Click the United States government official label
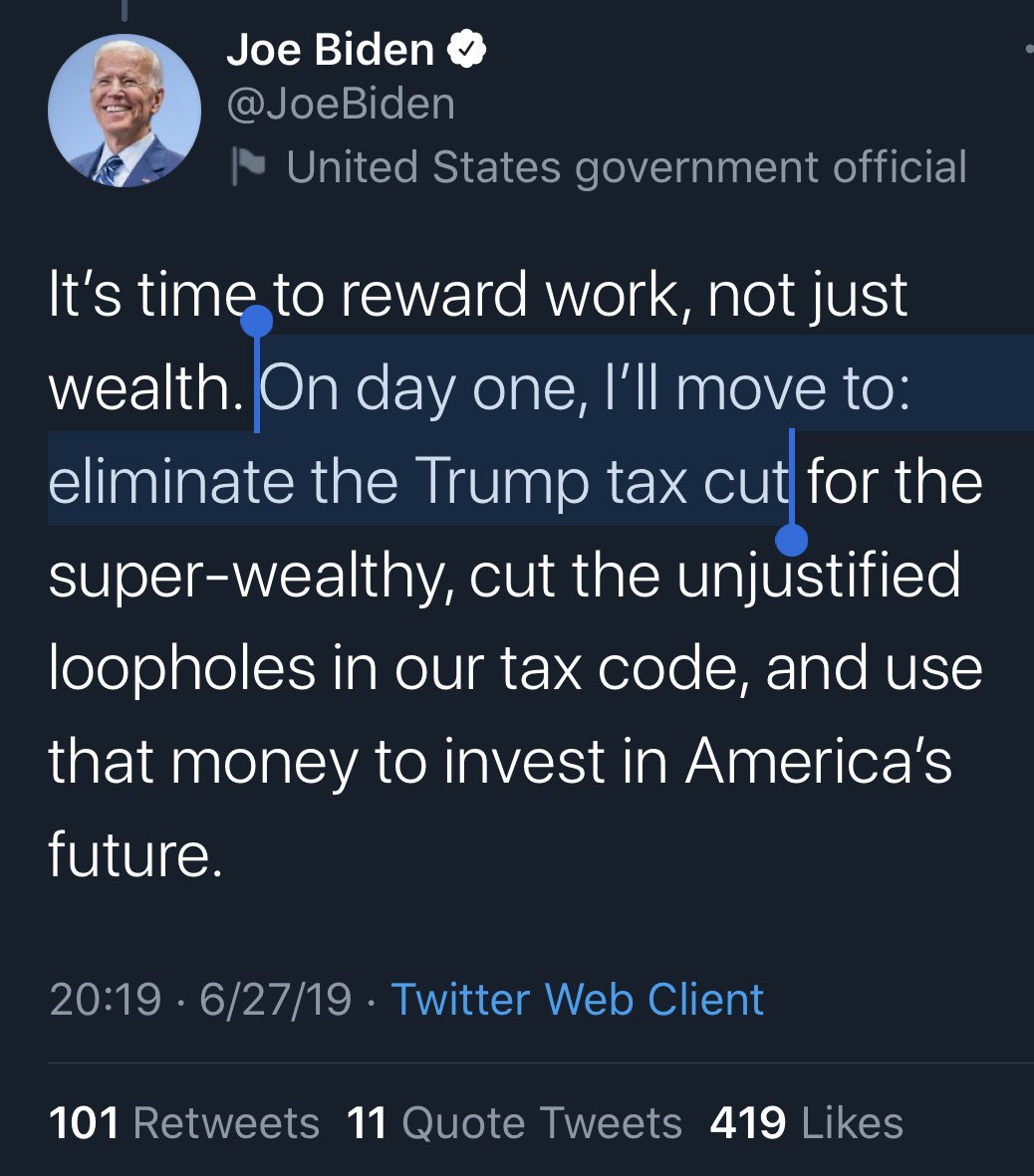 click(627, 166)
